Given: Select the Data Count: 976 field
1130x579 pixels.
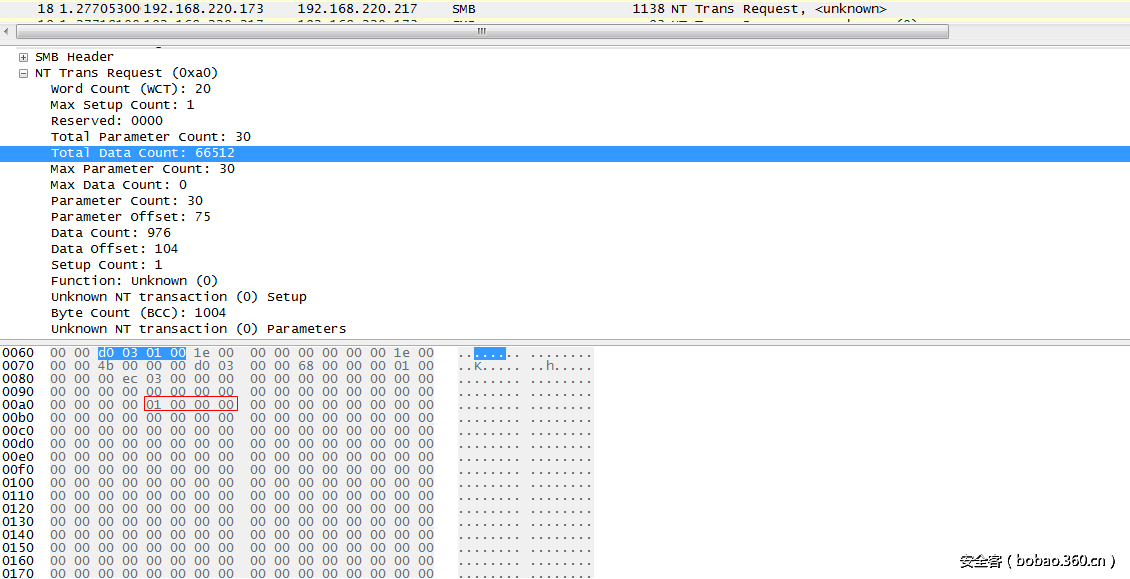Looking at the screenshot, I should pos(108,232).
